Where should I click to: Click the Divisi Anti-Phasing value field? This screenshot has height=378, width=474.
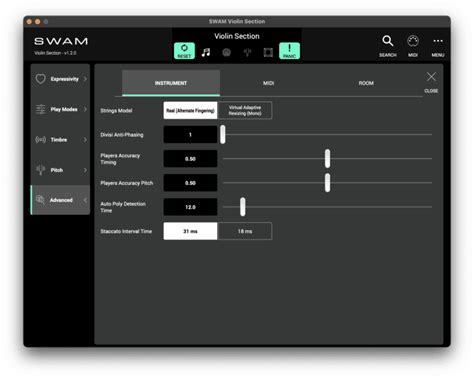click(190, 134)
